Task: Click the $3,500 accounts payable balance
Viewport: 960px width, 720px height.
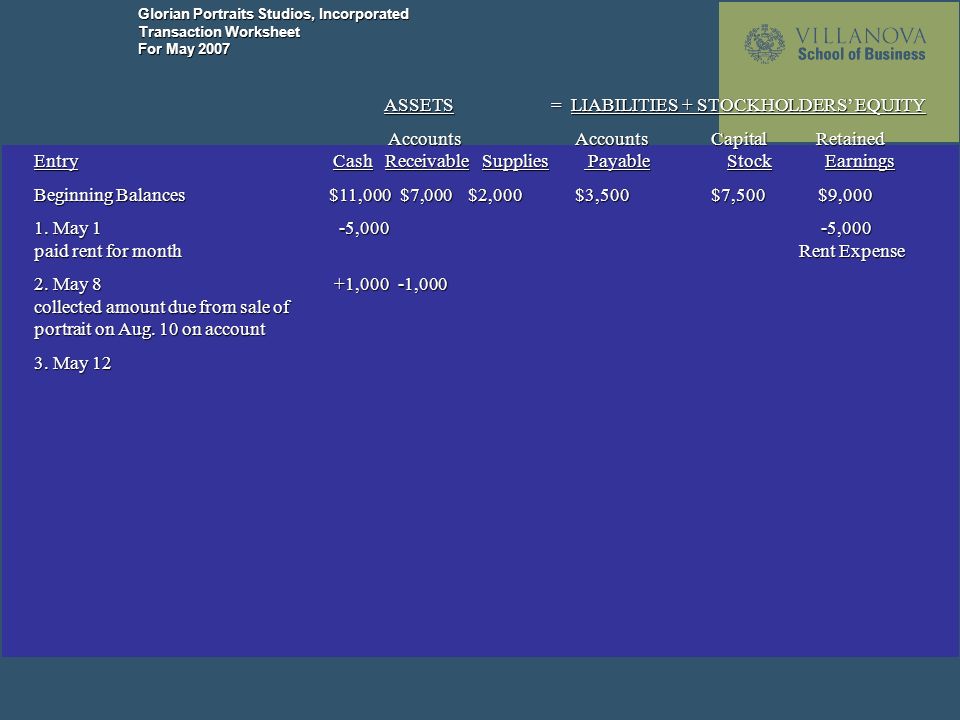Action: [x=602, y=195]
